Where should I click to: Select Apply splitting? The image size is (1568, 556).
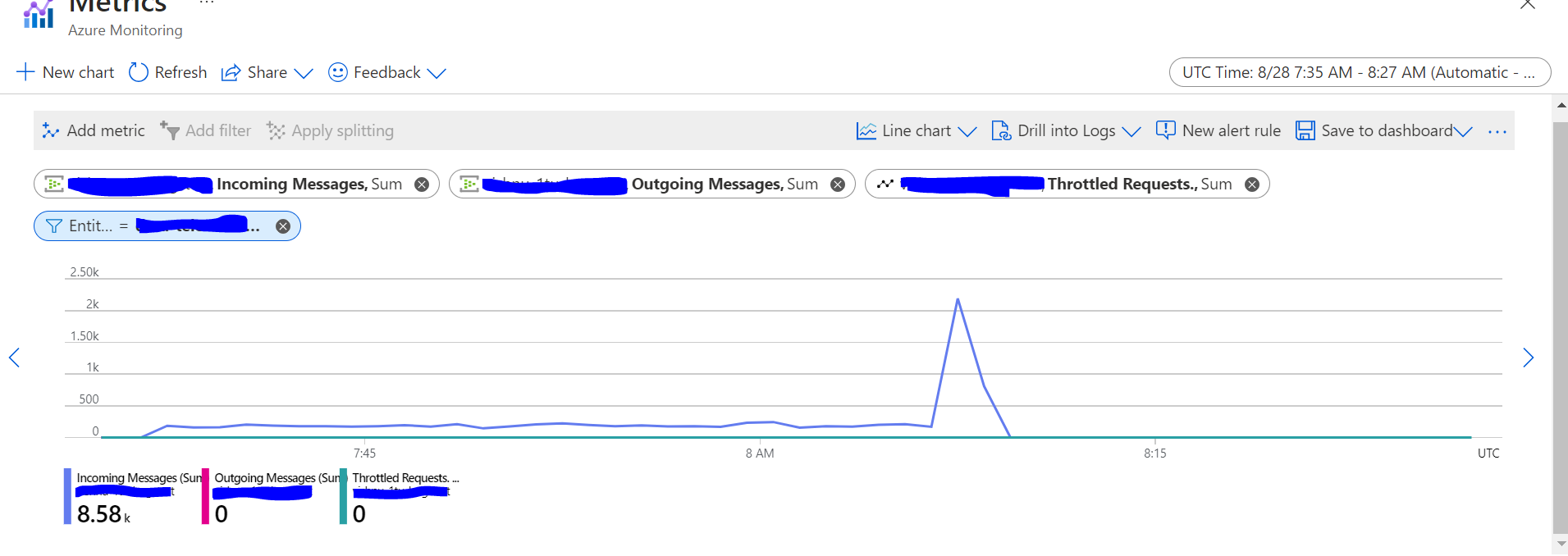[x=330, y=130]
